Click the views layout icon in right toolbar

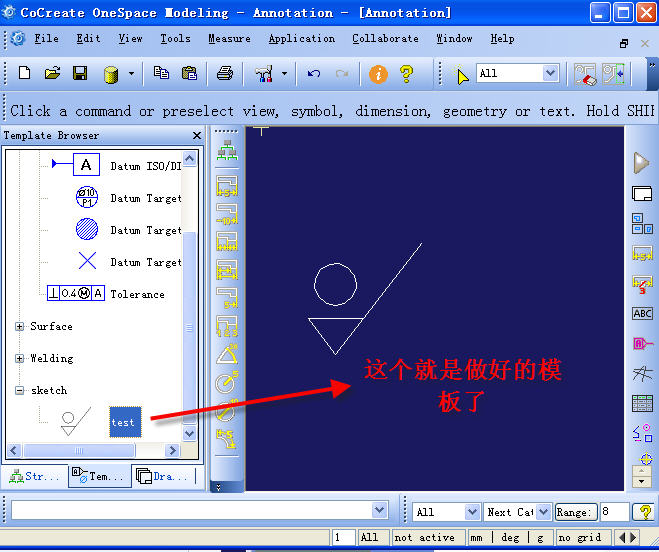642,224
